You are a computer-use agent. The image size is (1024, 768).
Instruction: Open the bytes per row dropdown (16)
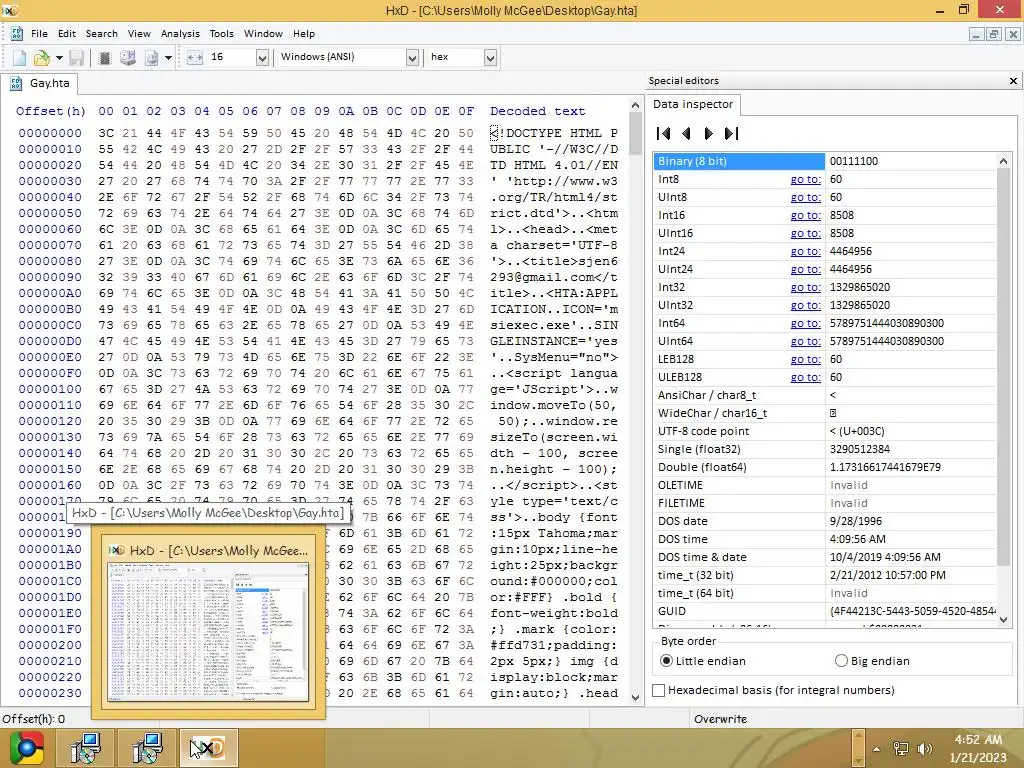[262, 58]
